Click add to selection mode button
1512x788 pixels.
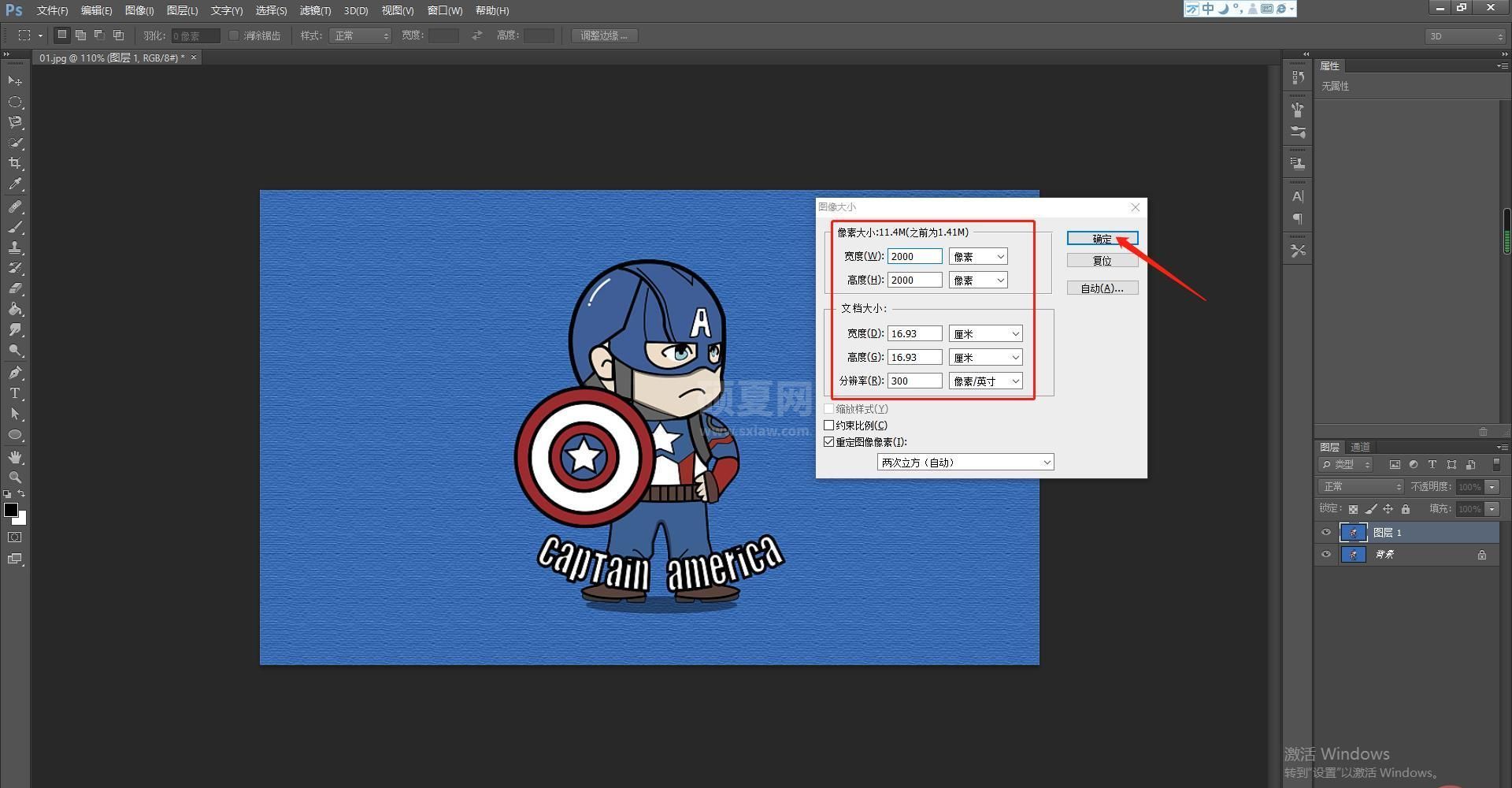pos(80,35)
